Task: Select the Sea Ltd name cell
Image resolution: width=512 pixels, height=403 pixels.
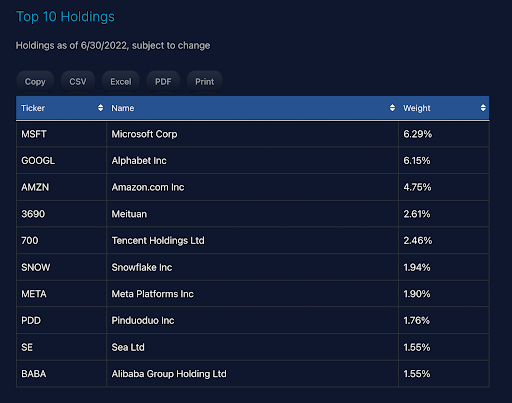Action: pos(252,347)
